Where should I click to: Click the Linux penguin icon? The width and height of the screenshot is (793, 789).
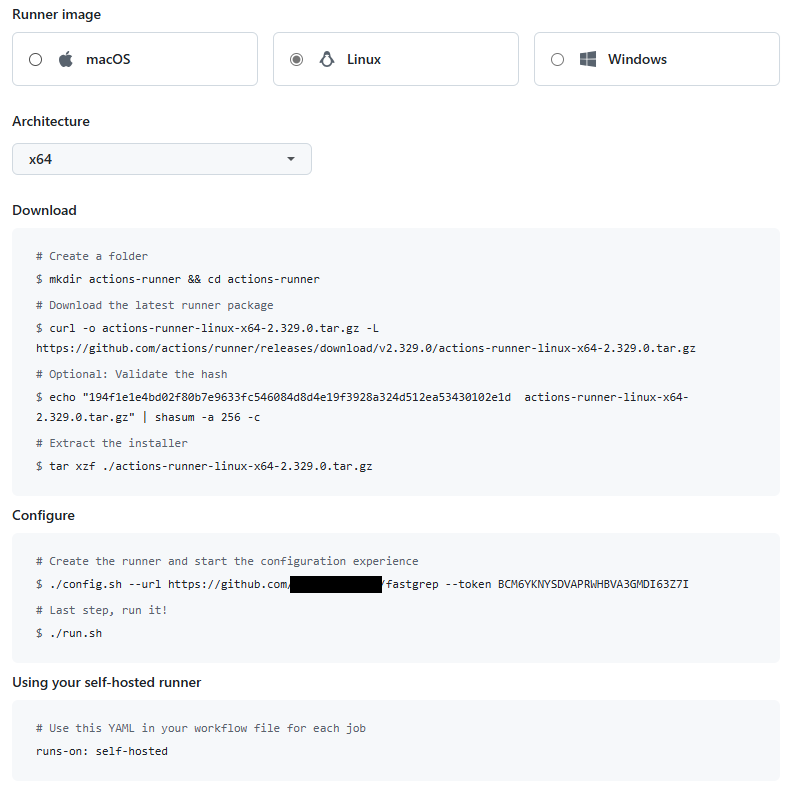tap(327, 59)
